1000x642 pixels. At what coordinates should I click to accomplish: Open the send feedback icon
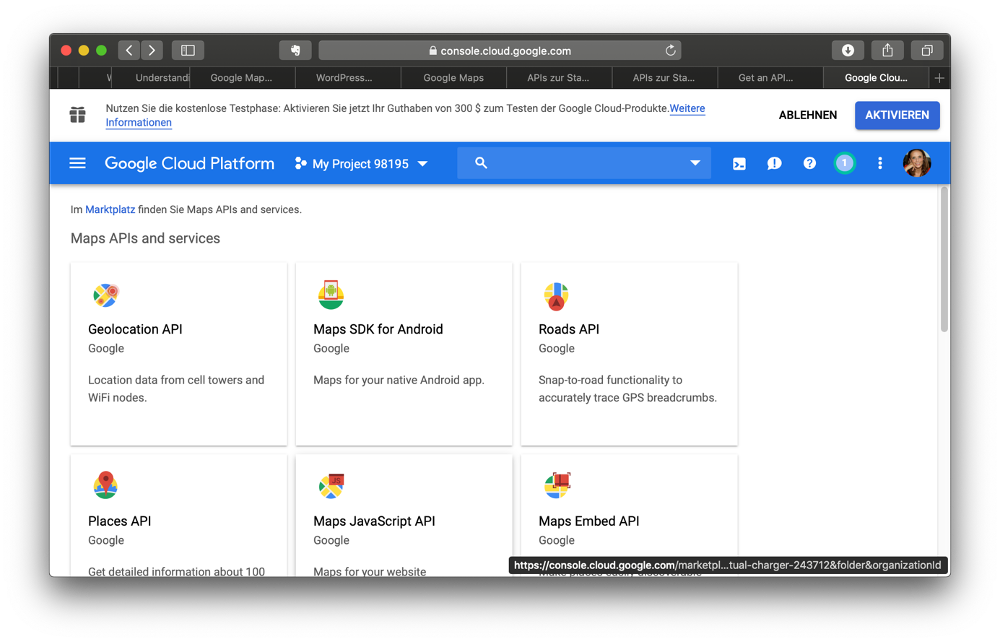click(x=774, y=164)
